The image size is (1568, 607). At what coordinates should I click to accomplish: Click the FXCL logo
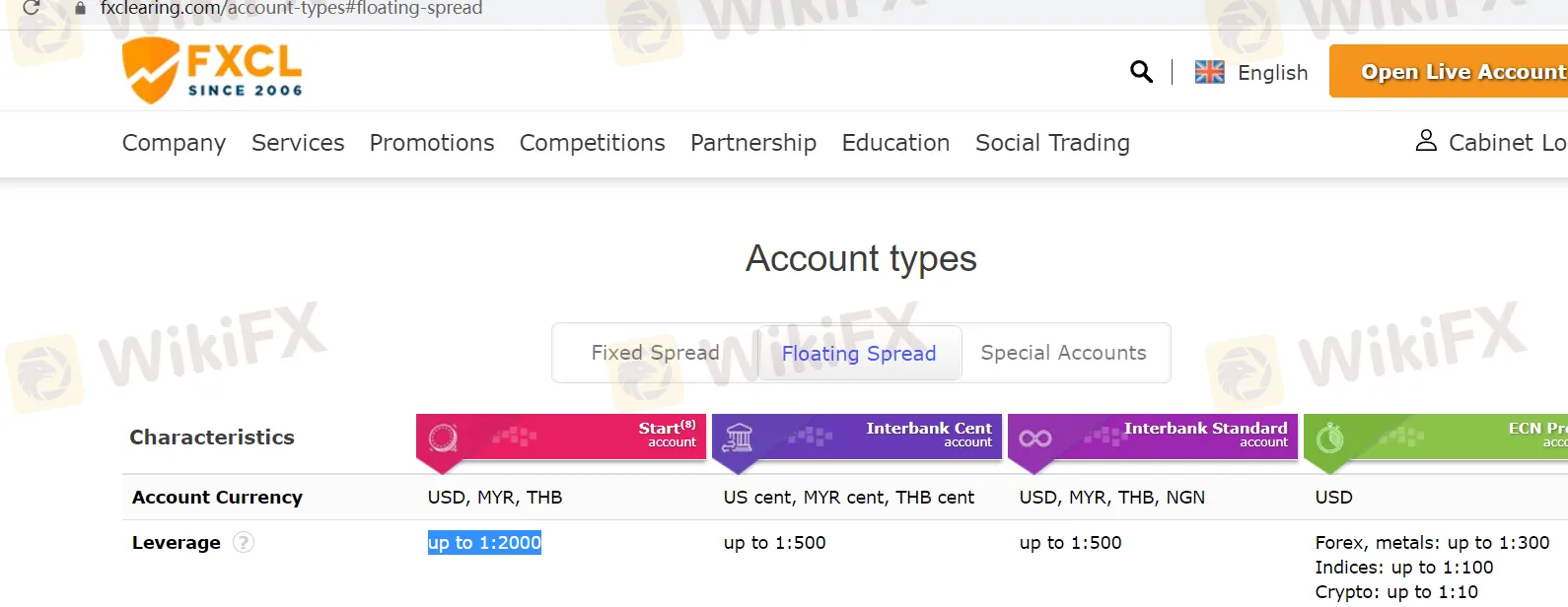click(212, 71)
